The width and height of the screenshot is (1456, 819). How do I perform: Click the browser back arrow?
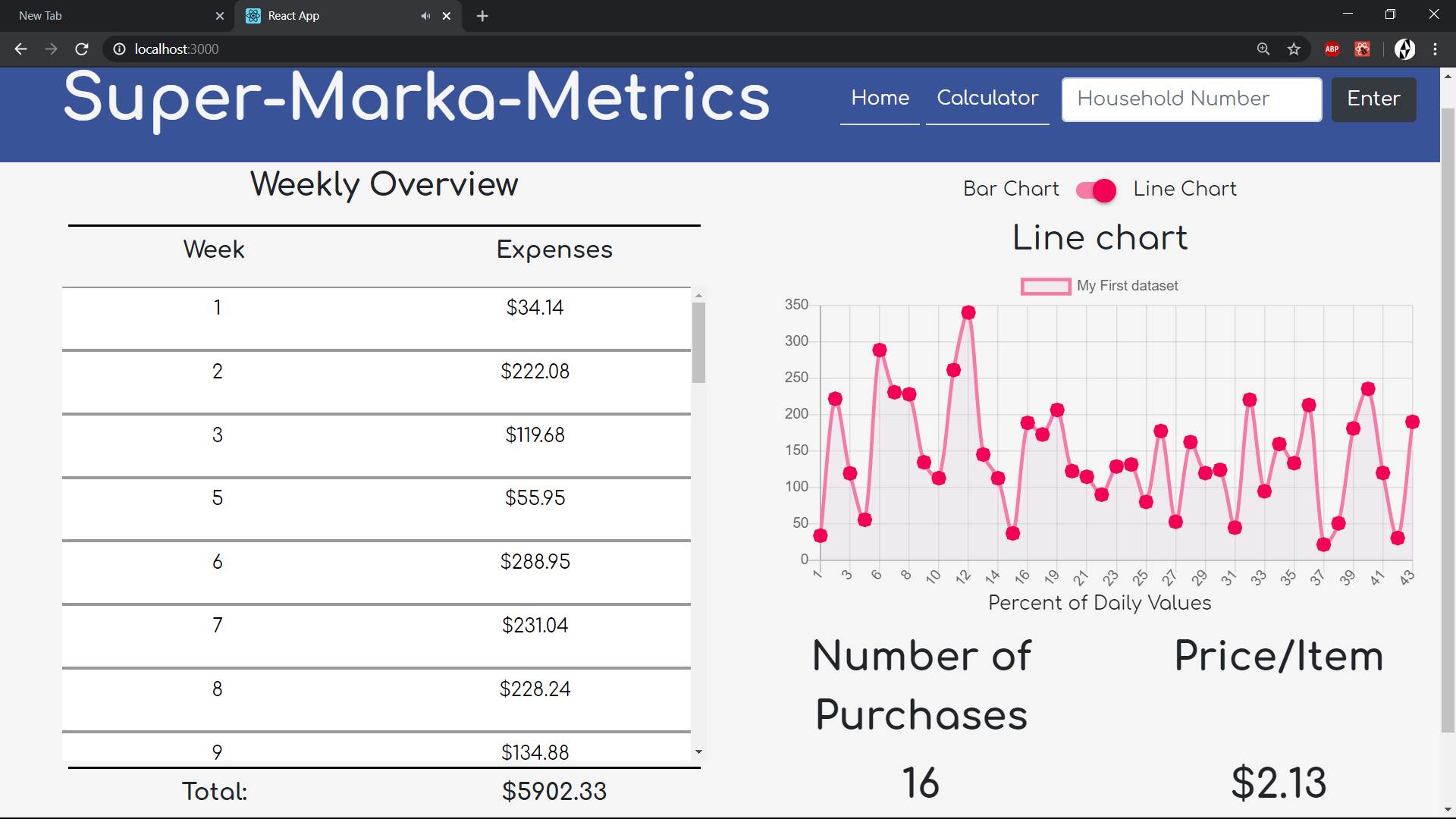click(x=20, y=49)
